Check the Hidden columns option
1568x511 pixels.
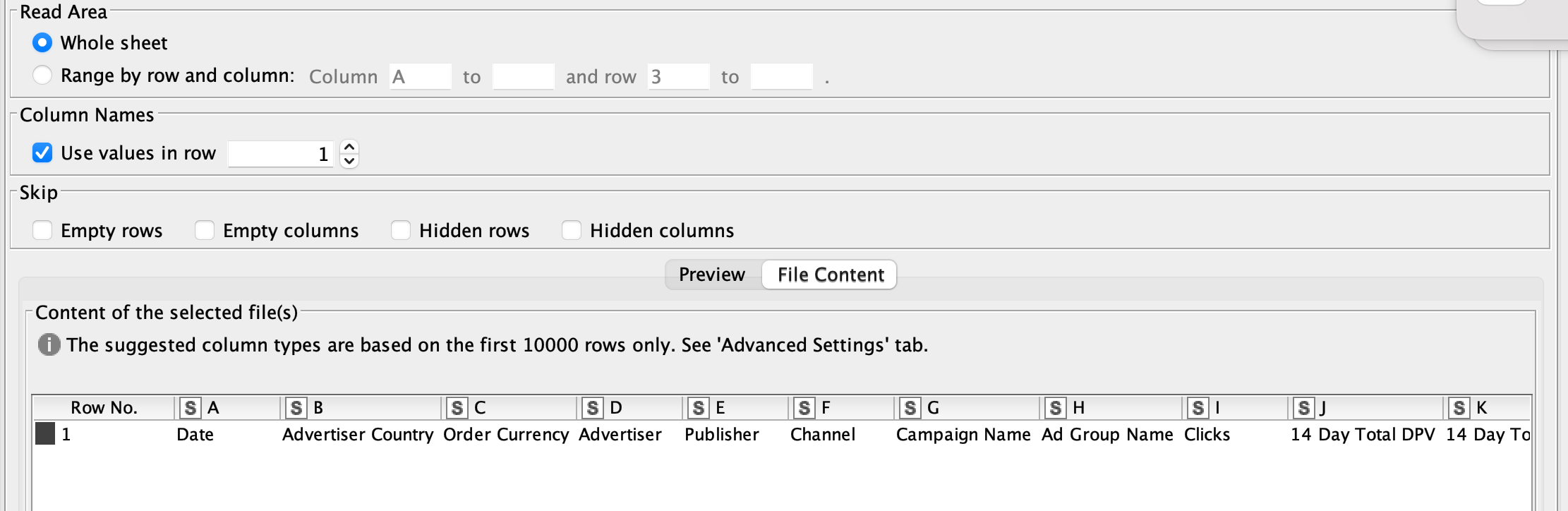point(571,230)
